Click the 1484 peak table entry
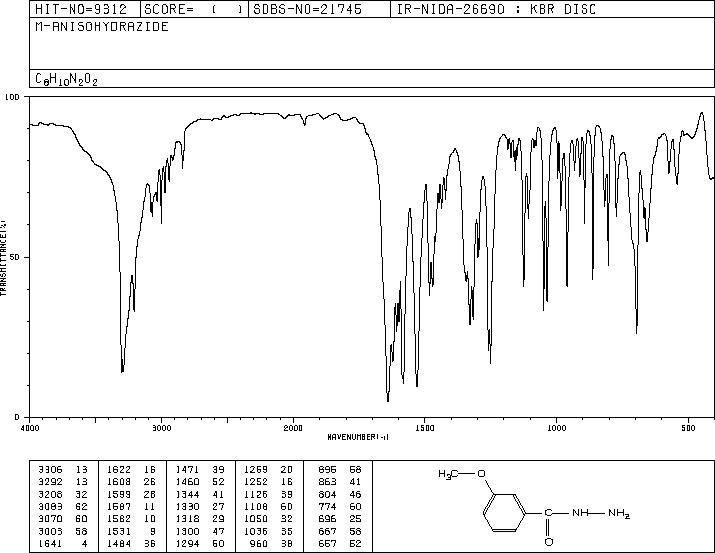 tap(131, 543)
